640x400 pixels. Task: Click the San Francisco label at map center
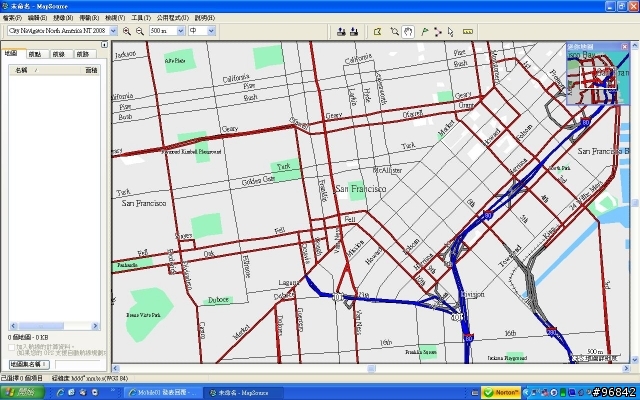360,189
